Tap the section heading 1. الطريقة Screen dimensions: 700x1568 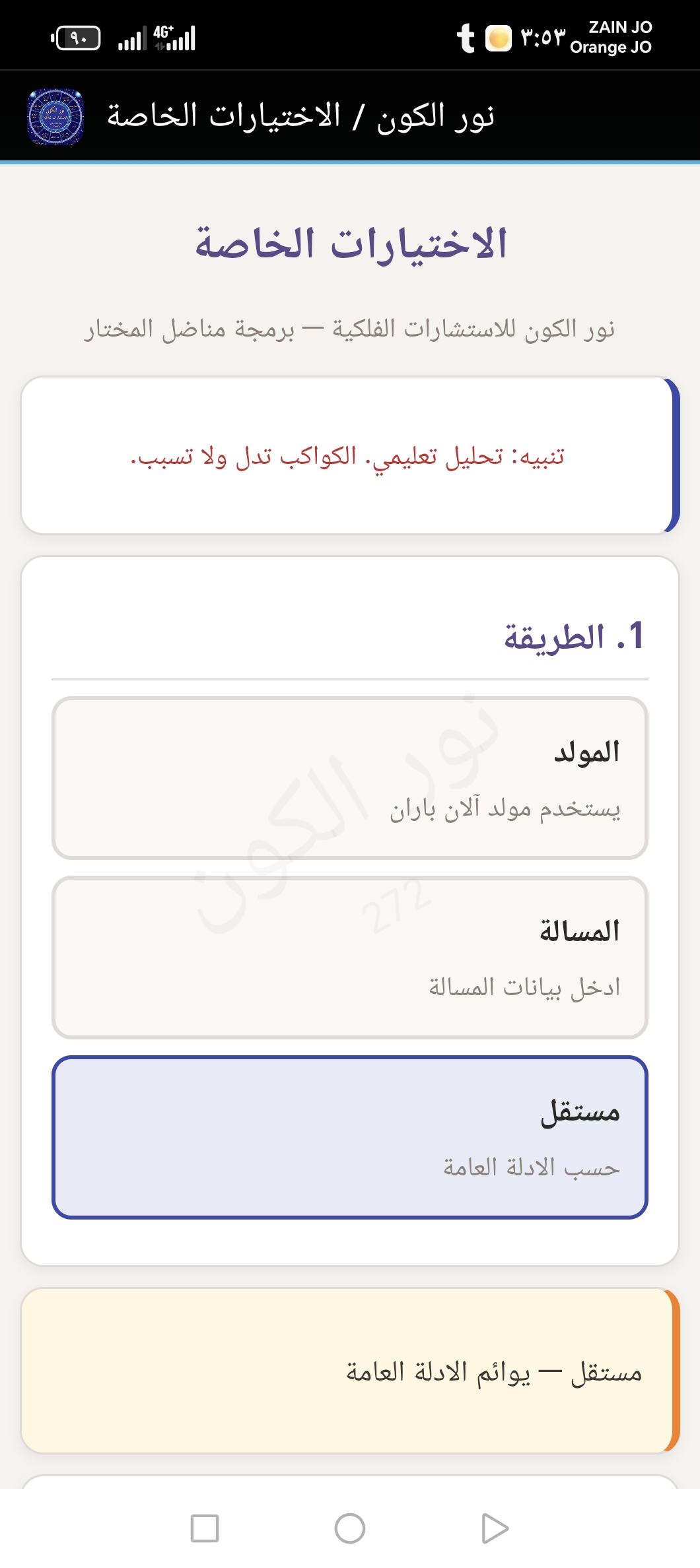click(x=573, y=637)
